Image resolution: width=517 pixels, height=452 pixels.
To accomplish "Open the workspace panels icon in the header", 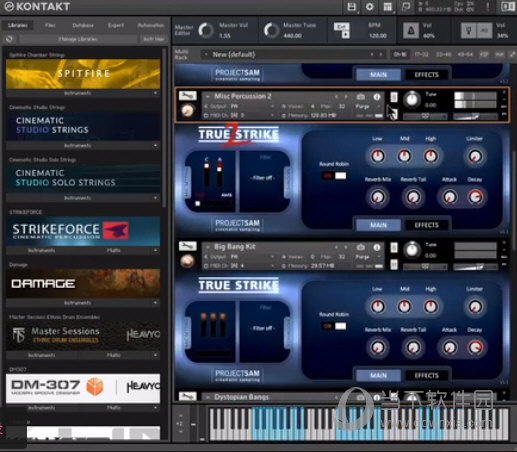I will (x=387, y=7).
